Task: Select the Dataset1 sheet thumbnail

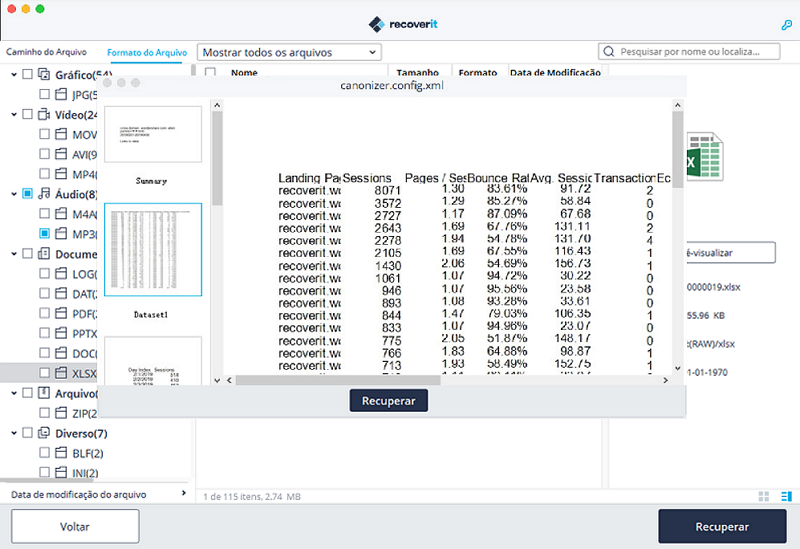Action: click(153, 249)
